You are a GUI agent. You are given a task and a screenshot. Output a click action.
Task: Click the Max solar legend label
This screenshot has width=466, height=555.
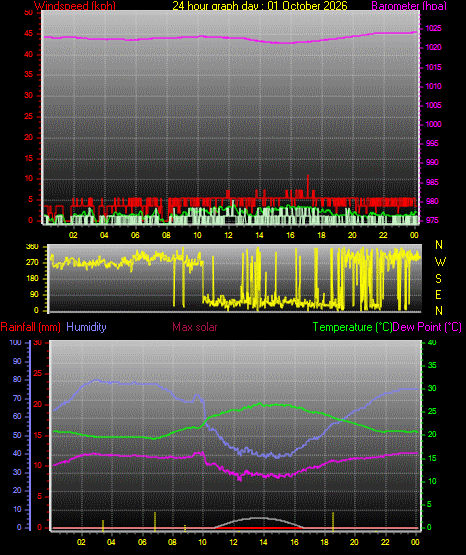(x=195, y=327)
